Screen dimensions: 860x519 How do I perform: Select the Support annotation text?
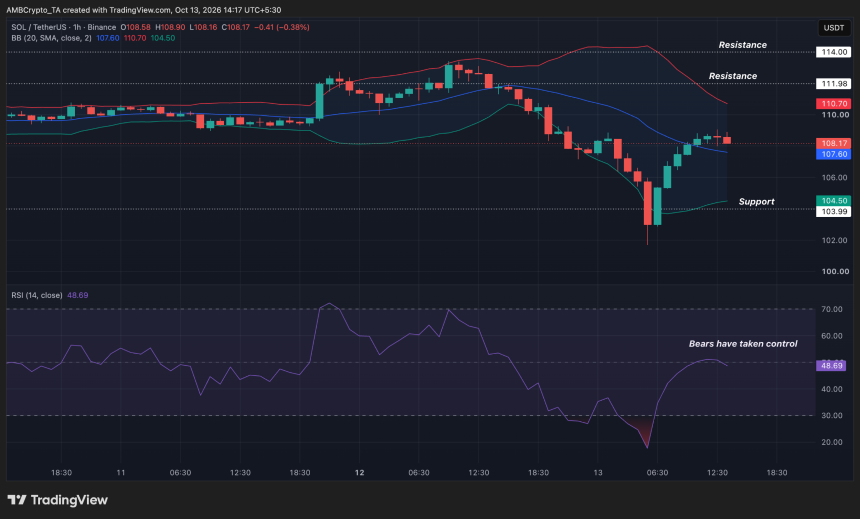pyautogui.click(x=756, y=202)
